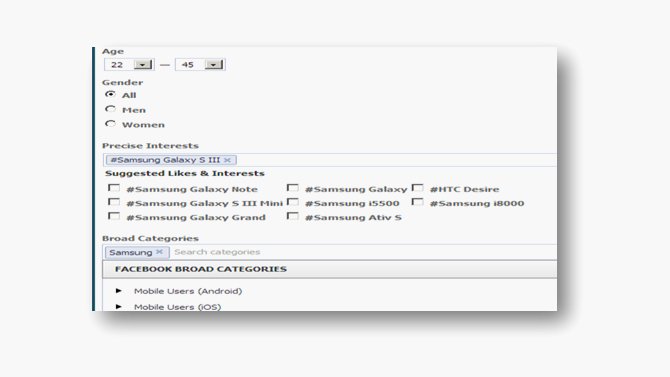Check the #Samsung Galaxy interest box
Image resolution: width=670 pixels, height=377 pixels.
293,188
